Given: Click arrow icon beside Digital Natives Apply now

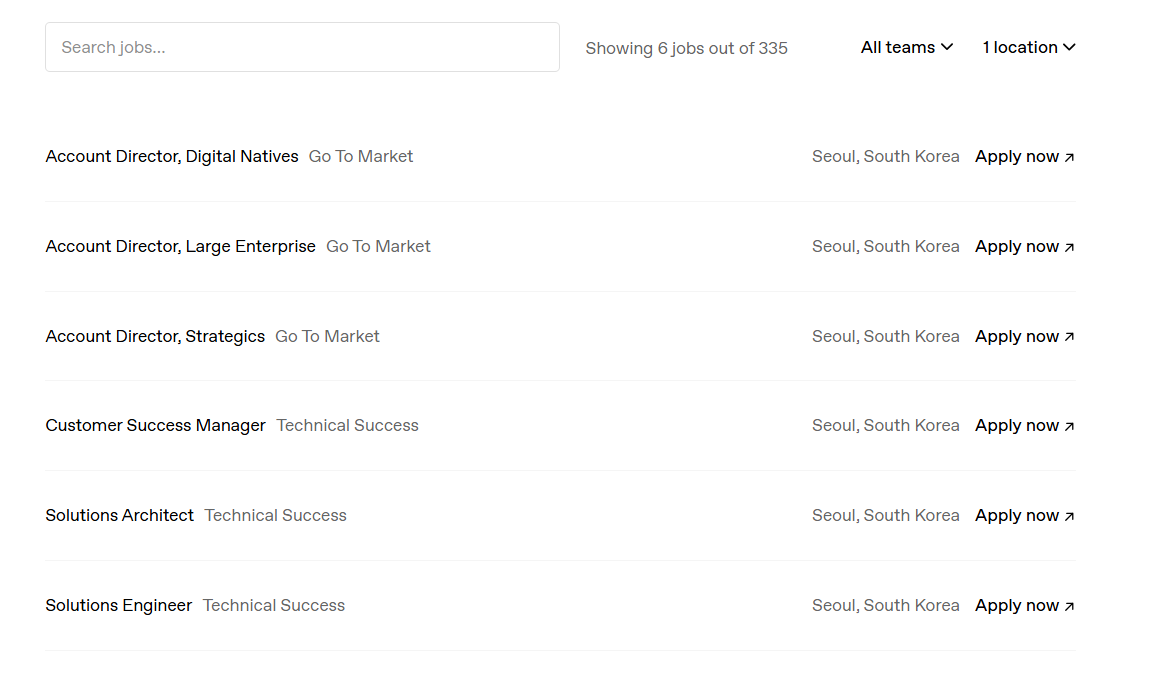Looking at the screenshot, I should point(1069,157).
